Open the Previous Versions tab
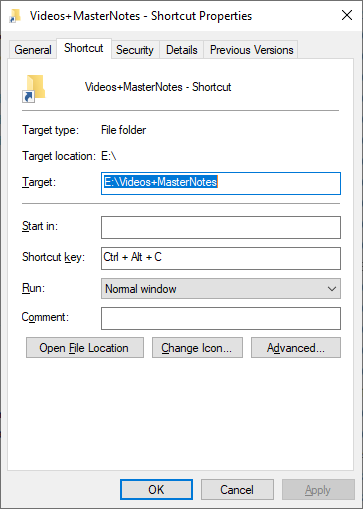The image size is (363, 509). coord(252,50)
